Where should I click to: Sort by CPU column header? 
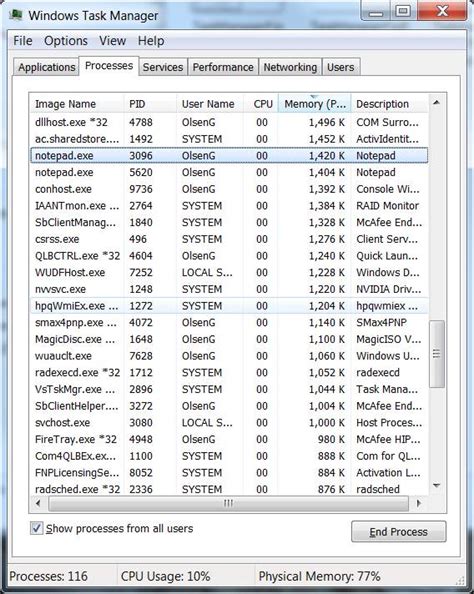(x=261, y=104)
